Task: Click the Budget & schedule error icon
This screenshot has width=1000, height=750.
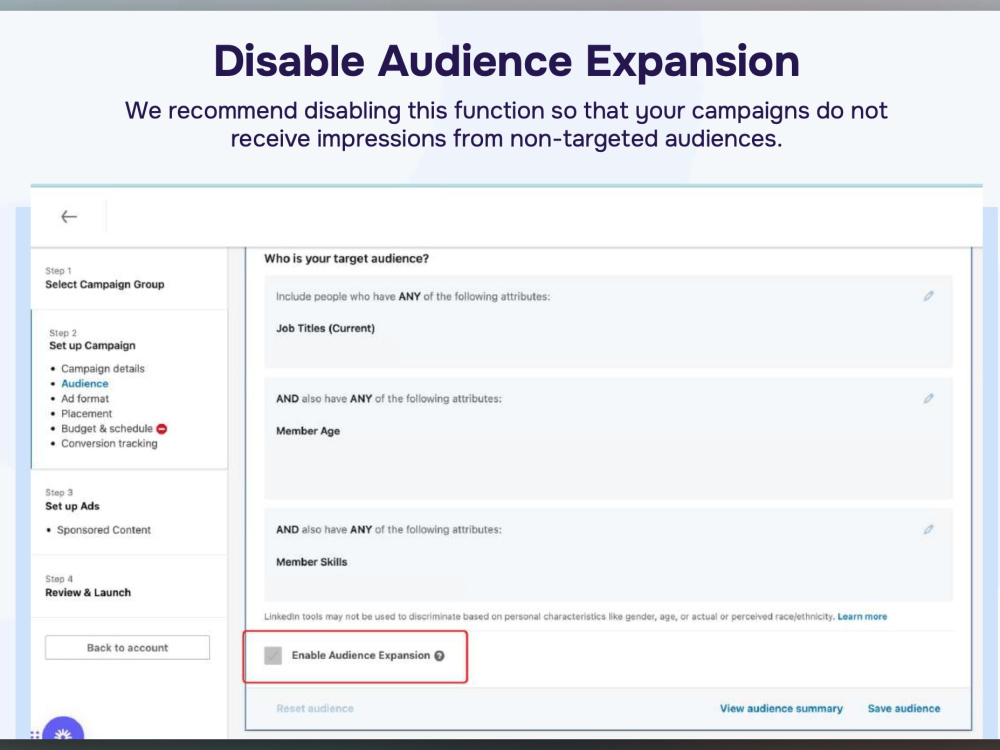Action: coord(162,429)
